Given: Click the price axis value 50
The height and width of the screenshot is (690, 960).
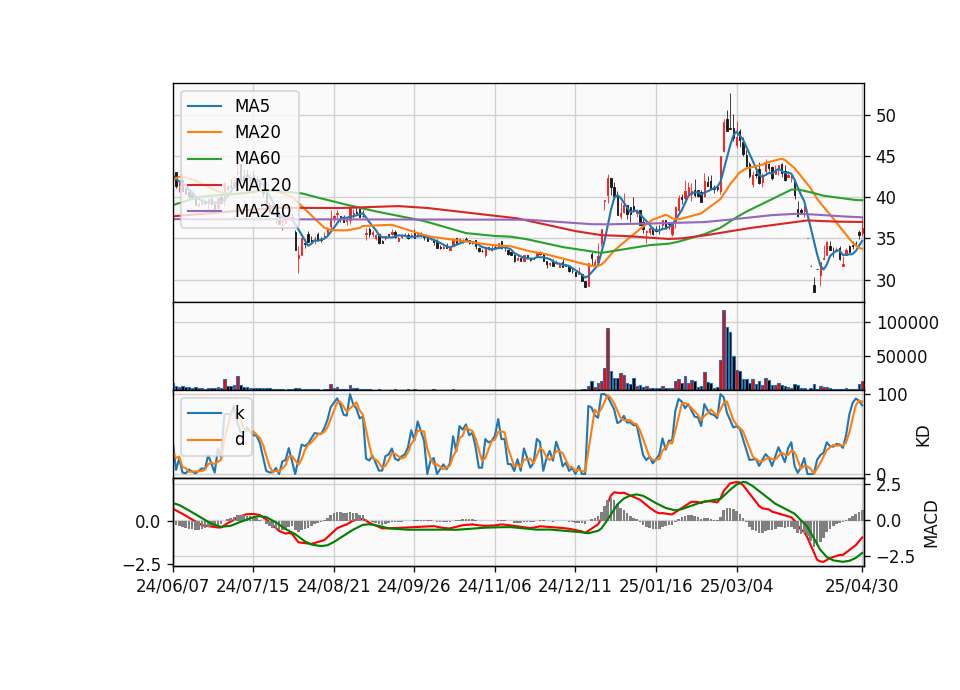Looking at the screenshot, I should click(886, 116).
